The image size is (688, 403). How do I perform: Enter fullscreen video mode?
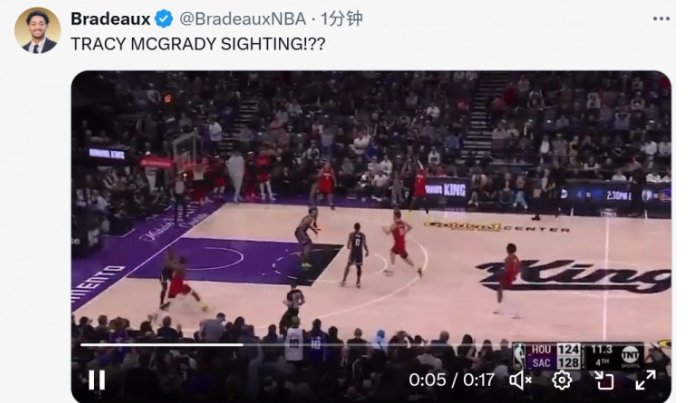pos(645,380)
